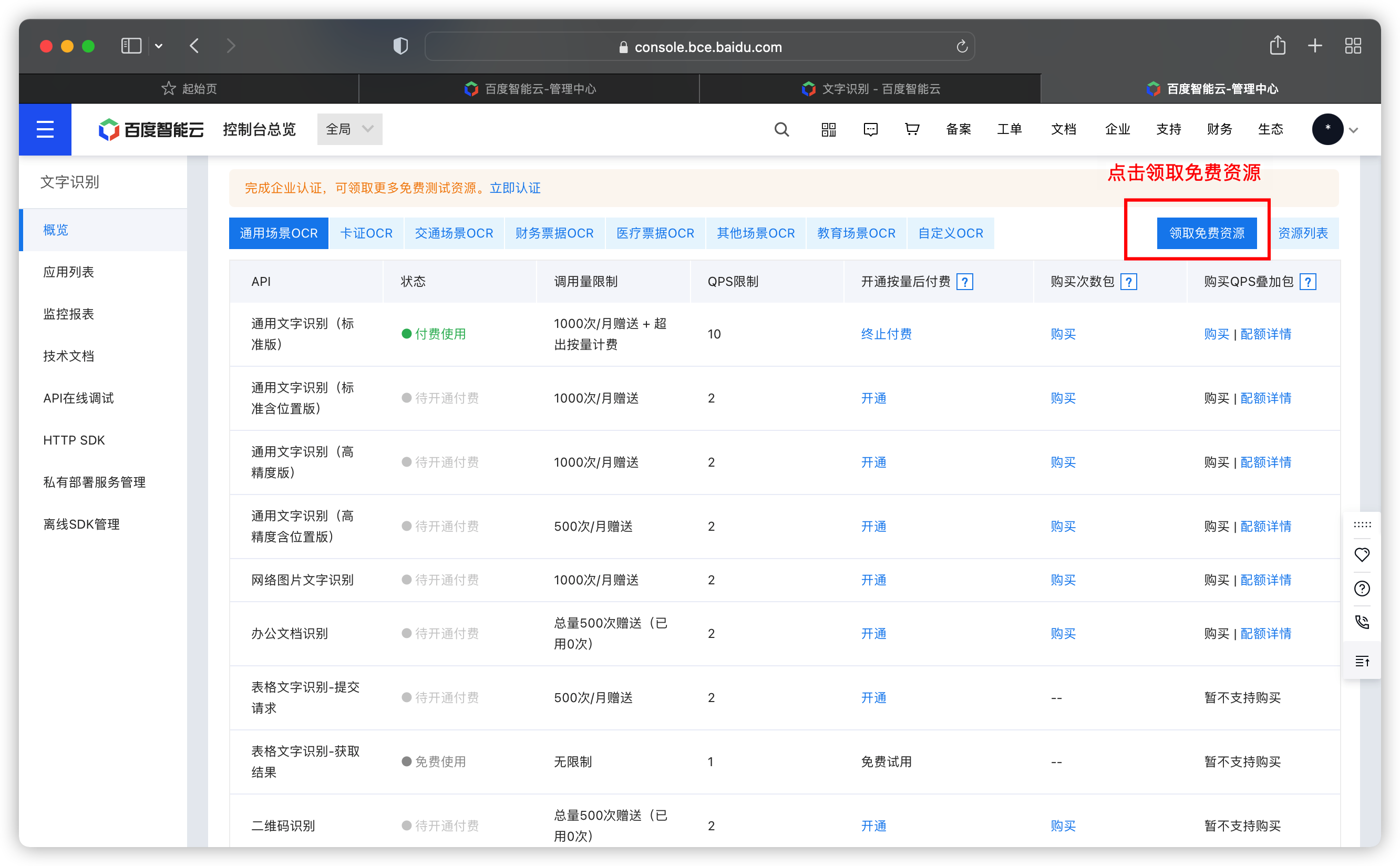Click the QR code icon in header
Screen dimensions: 1400x866
point(828,129)
